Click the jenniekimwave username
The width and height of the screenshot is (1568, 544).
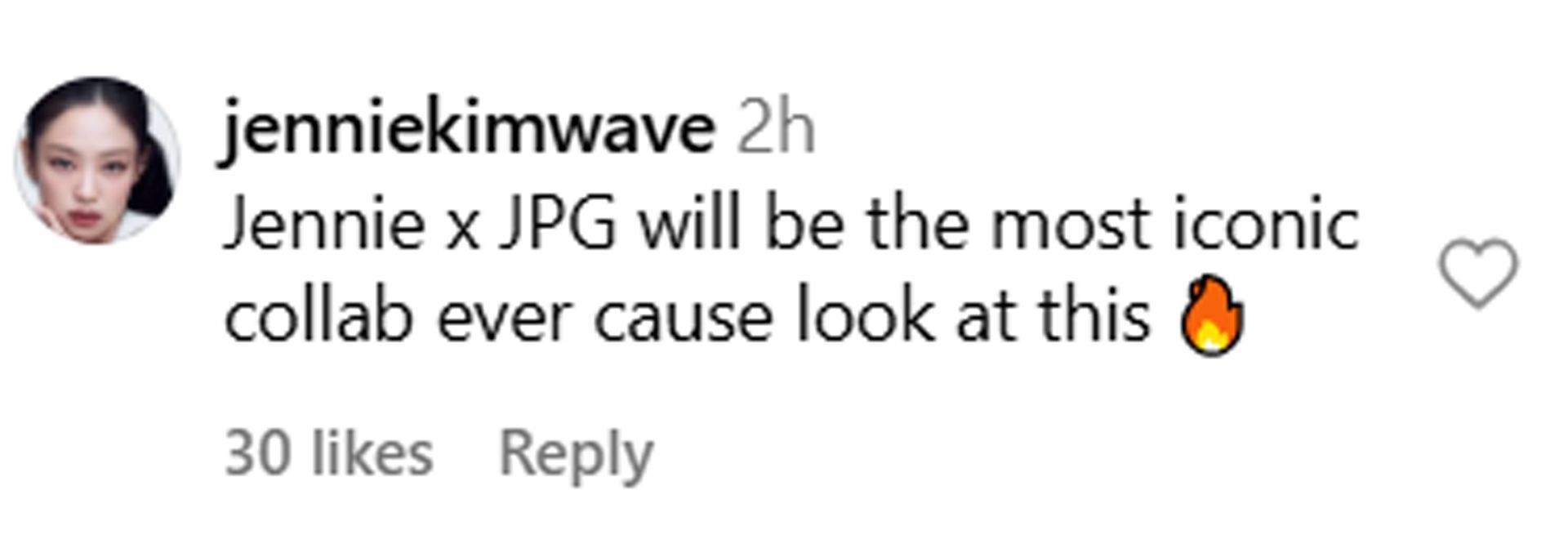468,131
